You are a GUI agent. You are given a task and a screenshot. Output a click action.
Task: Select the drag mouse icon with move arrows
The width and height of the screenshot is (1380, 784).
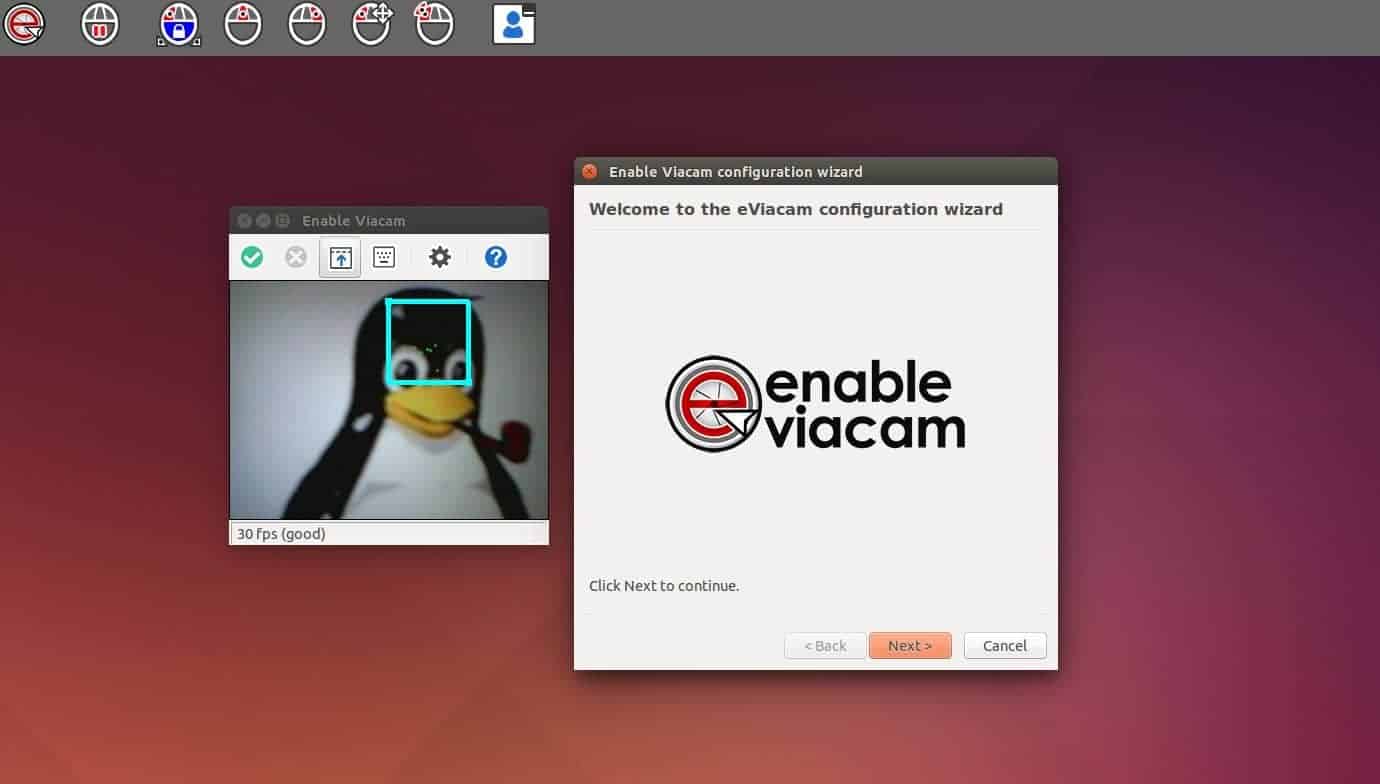coord(372,24)
